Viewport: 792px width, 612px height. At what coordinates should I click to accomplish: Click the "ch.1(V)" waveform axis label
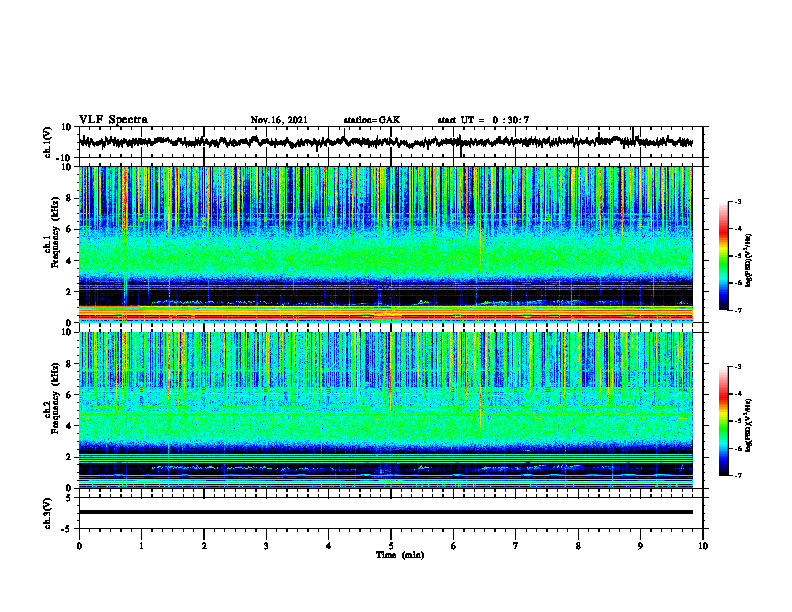pos(48,142)
